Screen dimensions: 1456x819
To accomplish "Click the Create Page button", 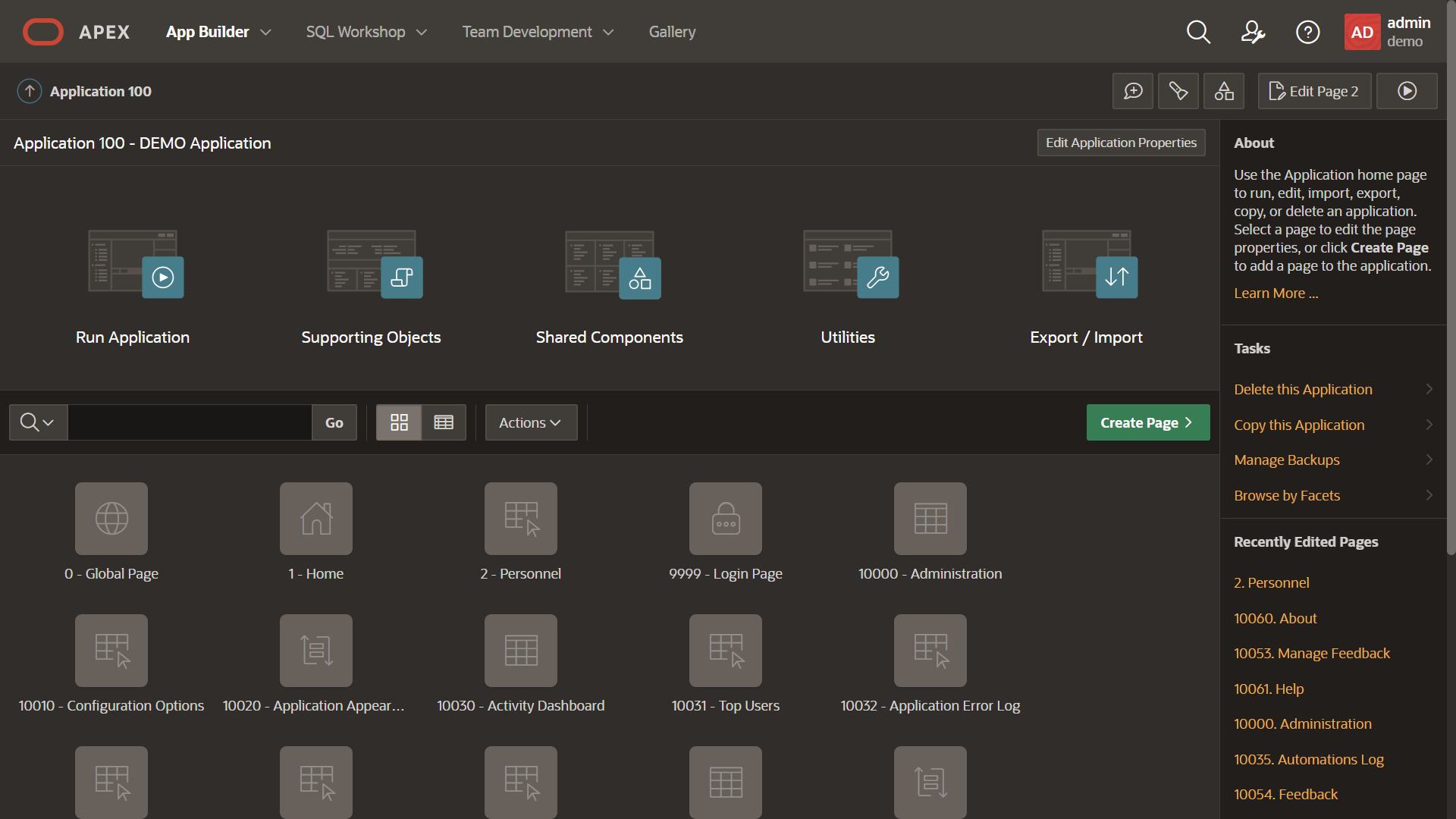I will coord(1148,422).
